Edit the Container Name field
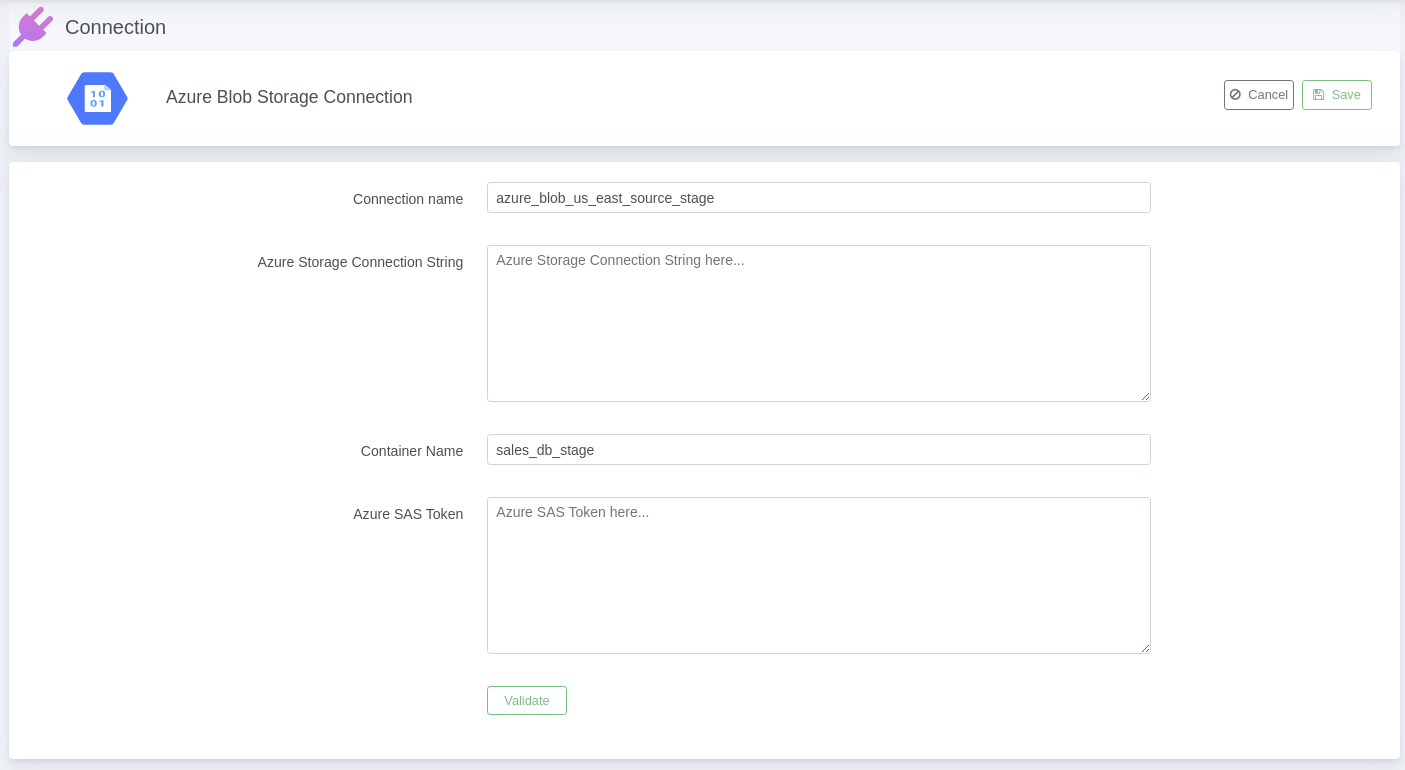The image size is (1405, 770). 819,450
